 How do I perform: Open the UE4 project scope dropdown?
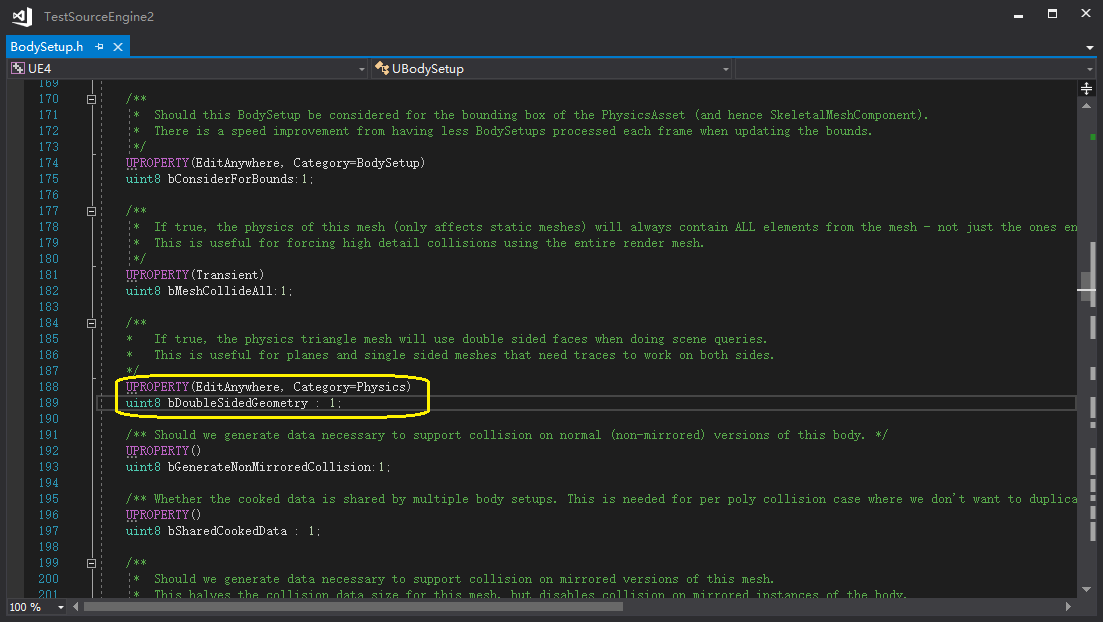pyautogui.click(x=361, y=68)
